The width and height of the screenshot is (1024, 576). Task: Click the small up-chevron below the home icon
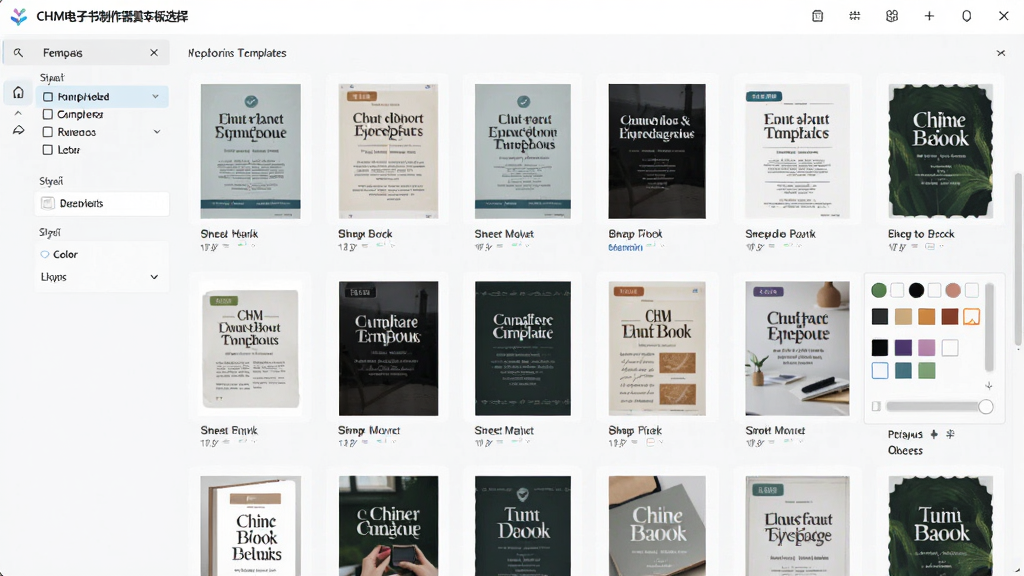tap(18, 113)
